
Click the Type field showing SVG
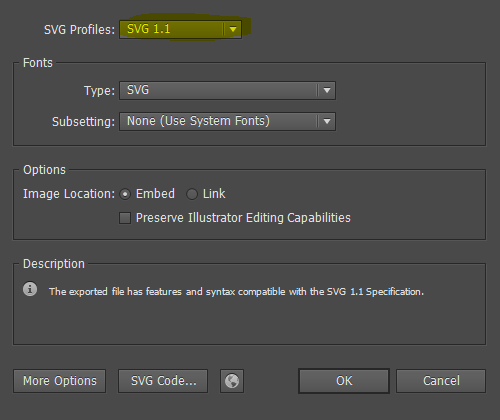[x=227, y=90]
